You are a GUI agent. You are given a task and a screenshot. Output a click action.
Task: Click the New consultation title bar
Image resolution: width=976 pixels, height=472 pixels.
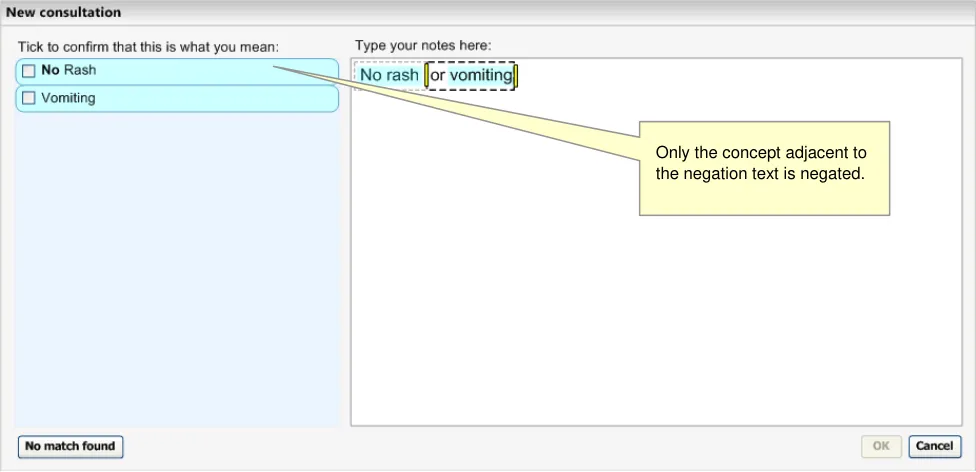pyautogui.click(x=488, y=13)
